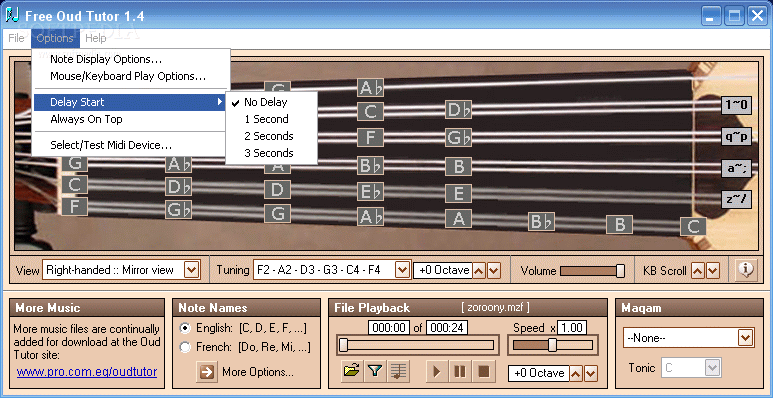
Task: Click the Right-handed :: Mirror view combo box
Action: pyautogui.click(x=121, y=270)
